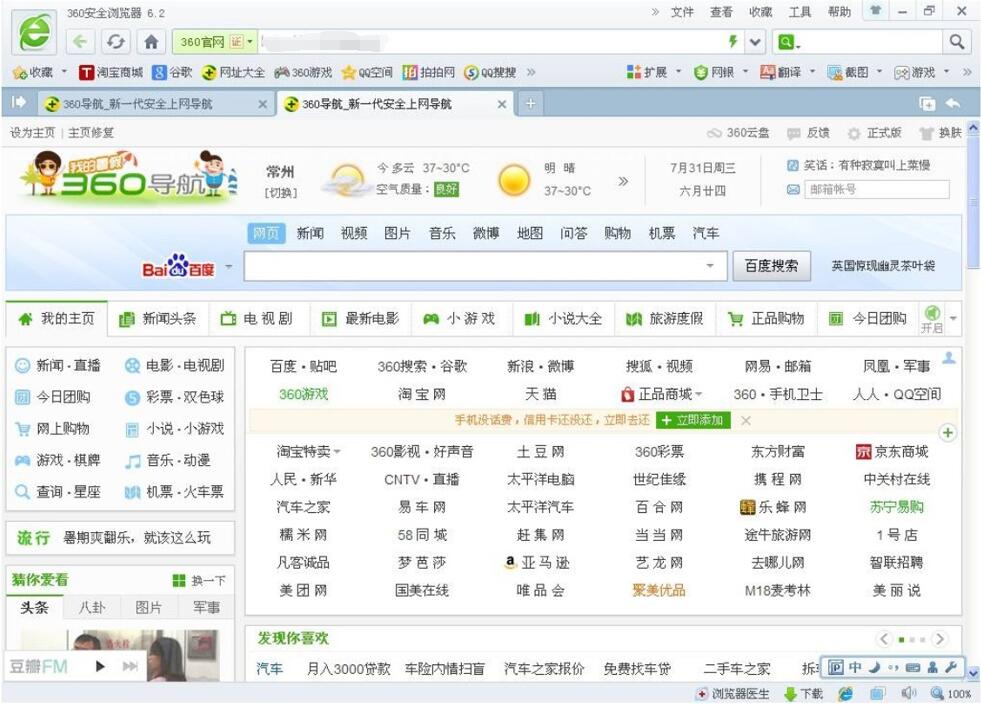Click the 扩展 extensions icon
This screenshot has height=704, width=981.
(x=634, y=73)
